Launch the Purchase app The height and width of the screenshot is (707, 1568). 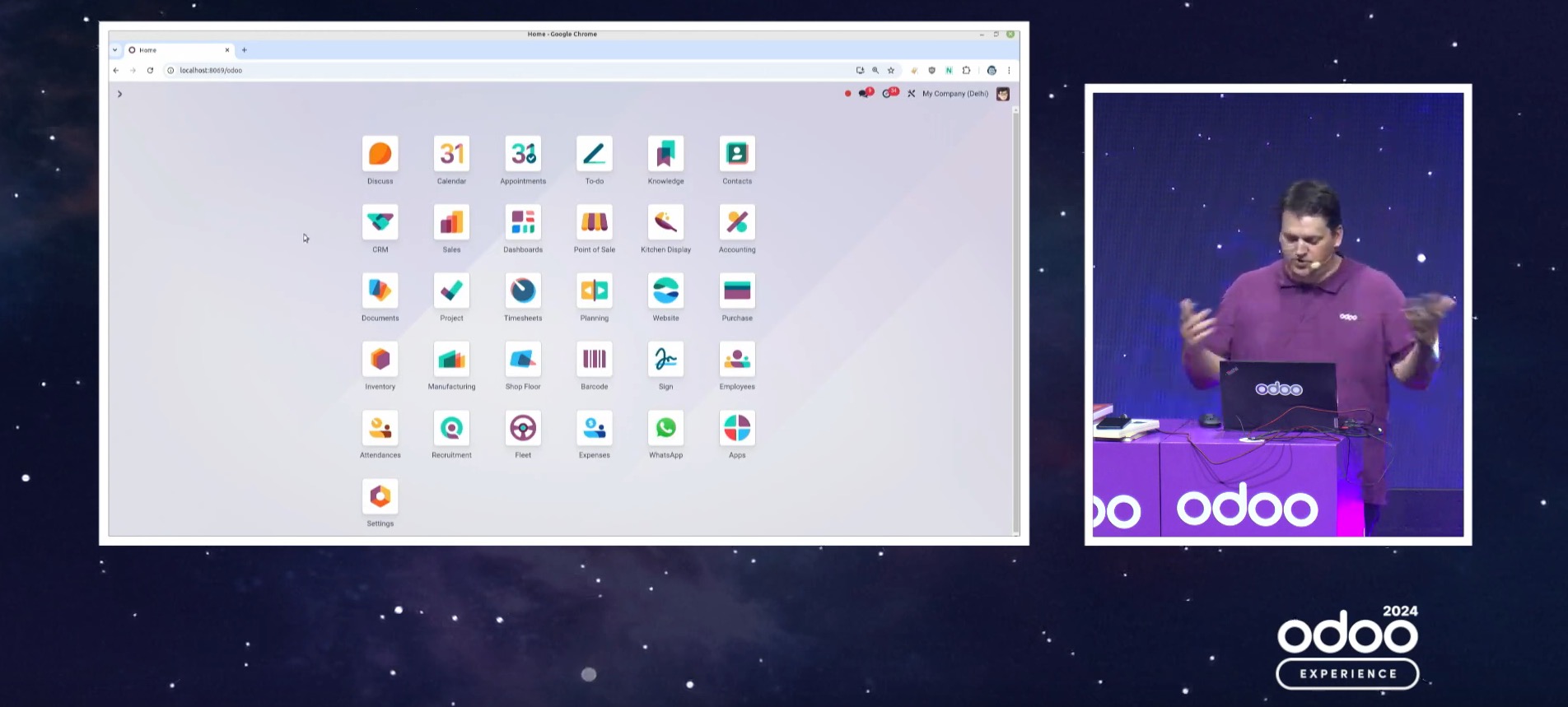737,291
